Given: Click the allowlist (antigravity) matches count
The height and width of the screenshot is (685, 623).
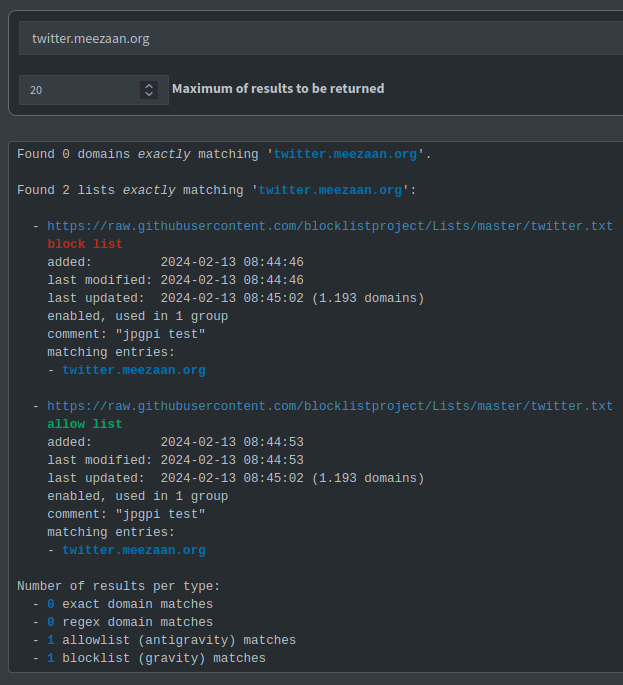Looking at the screenshot, I should click(x=51, y=640).
